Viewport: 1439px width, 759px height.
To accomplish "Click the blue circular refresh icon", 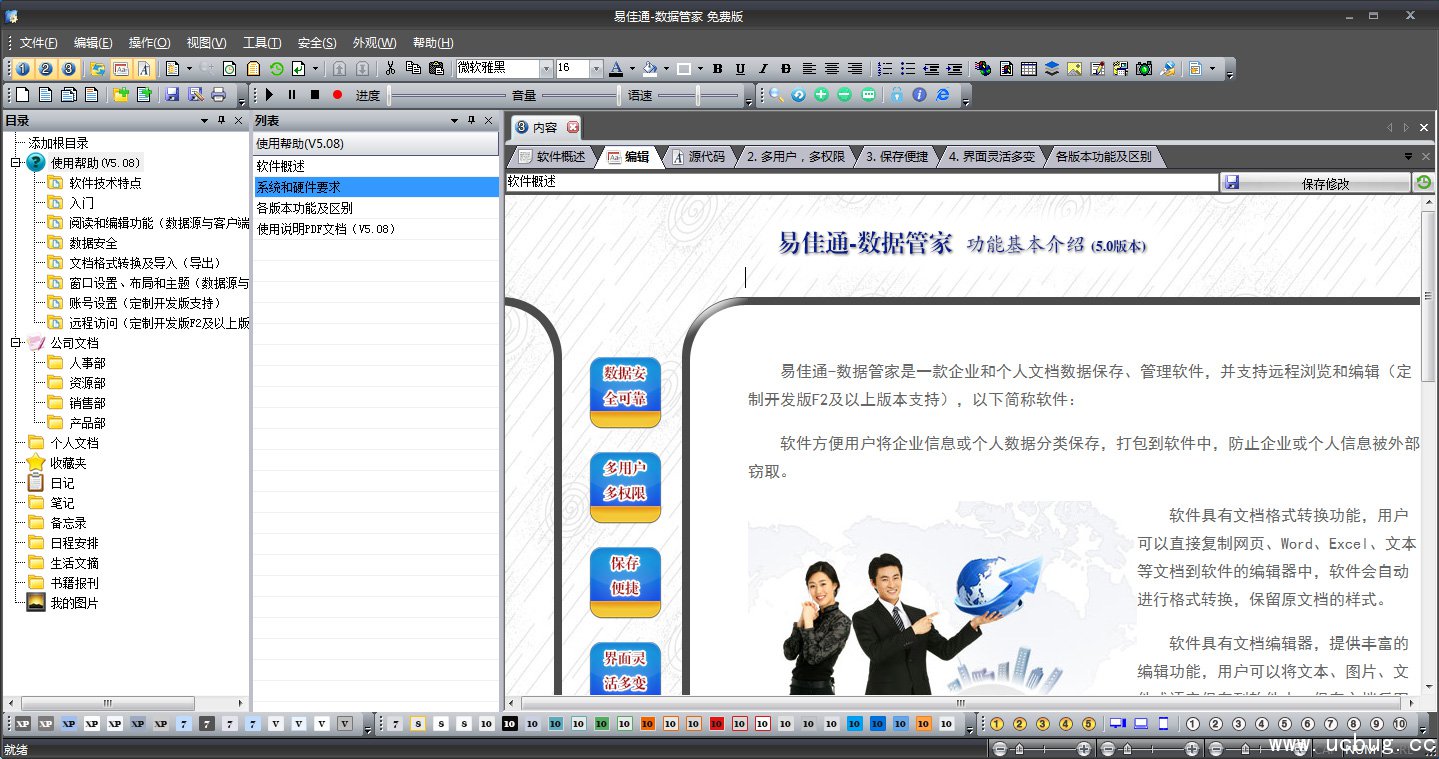I will tap(798, 94).
